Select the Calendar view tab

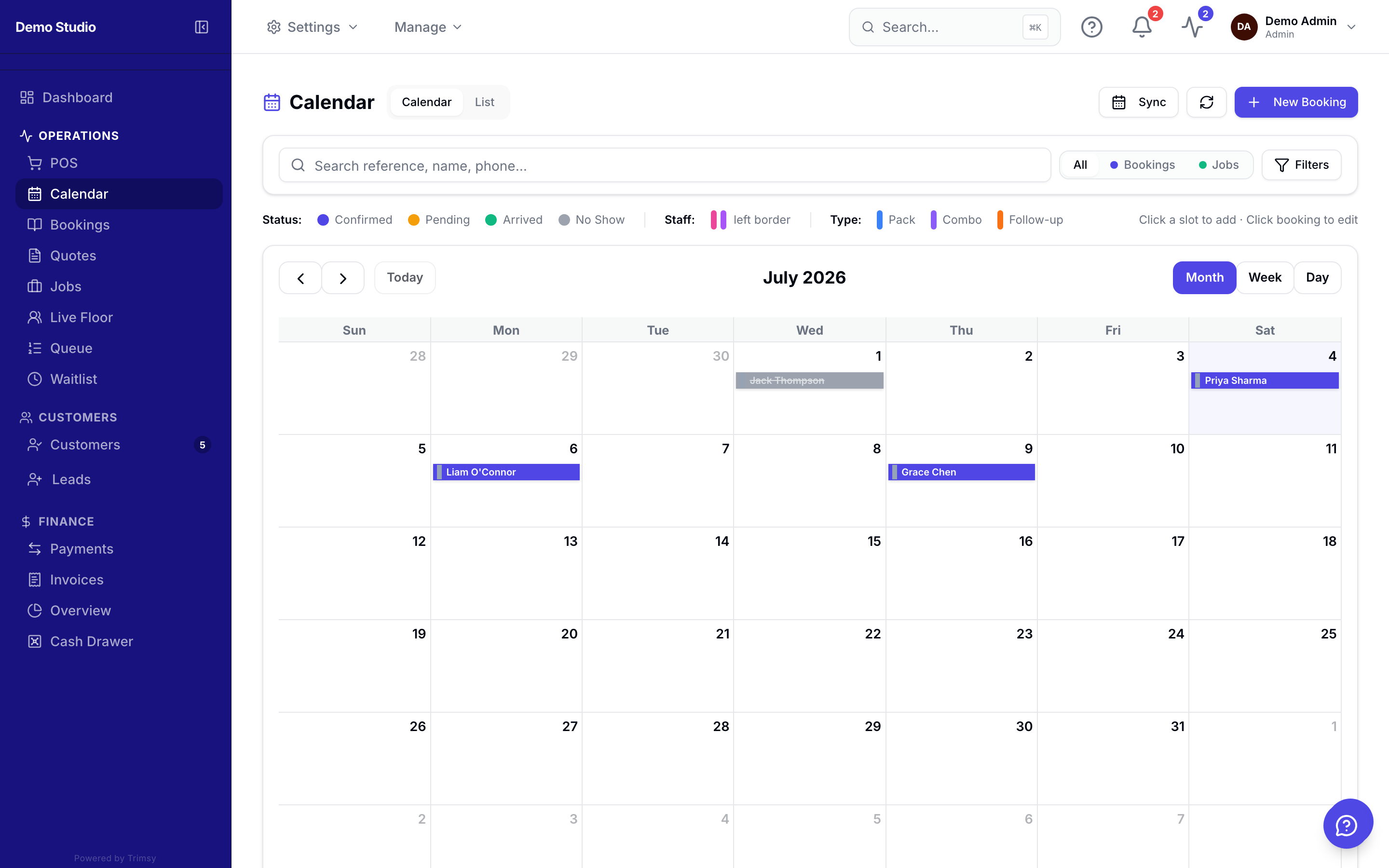pos(426,102)
